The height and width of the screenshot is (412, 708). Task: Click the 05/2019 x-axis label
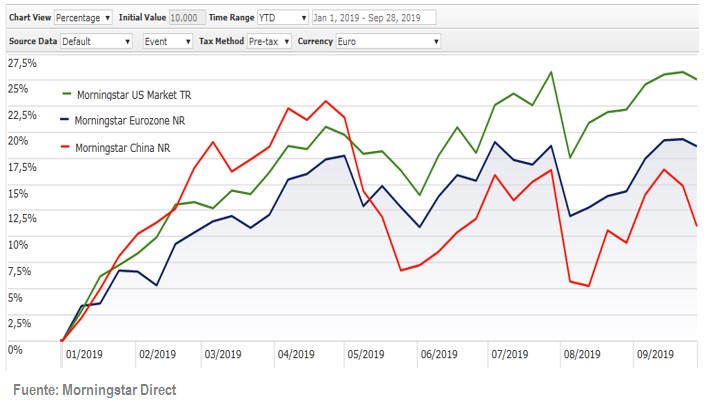pos(366,354)
